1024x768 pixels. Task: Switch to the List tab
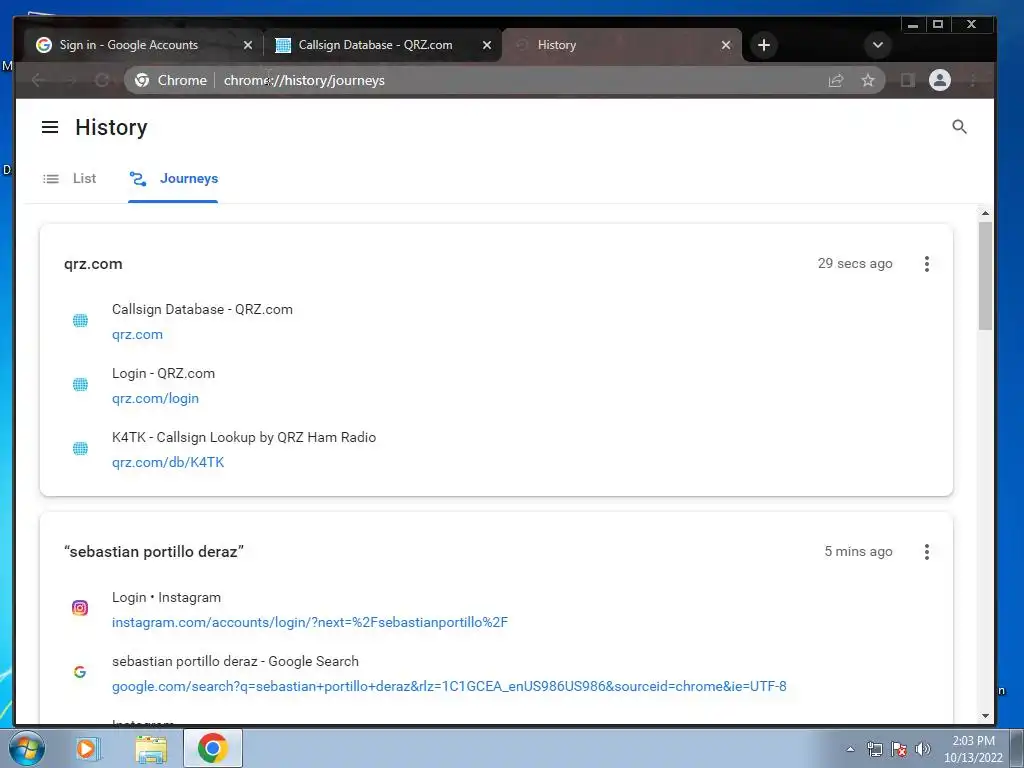coord(70,178)
